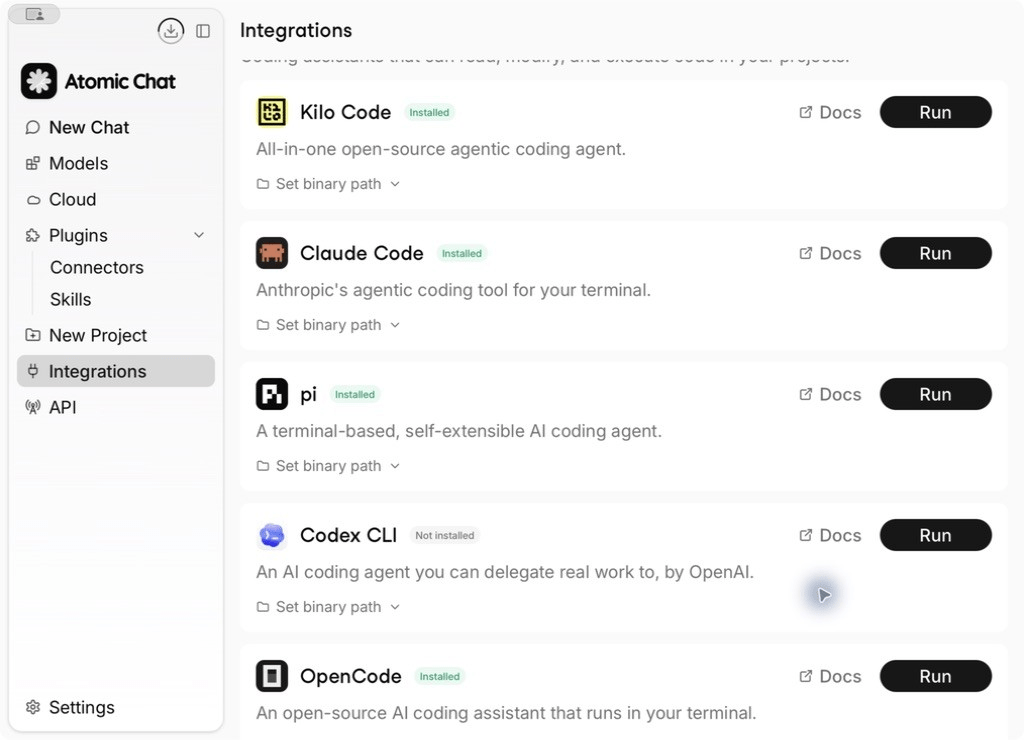Click 'A terminal-based, self-extensible AI coding agent.' text

click(459, 432)
